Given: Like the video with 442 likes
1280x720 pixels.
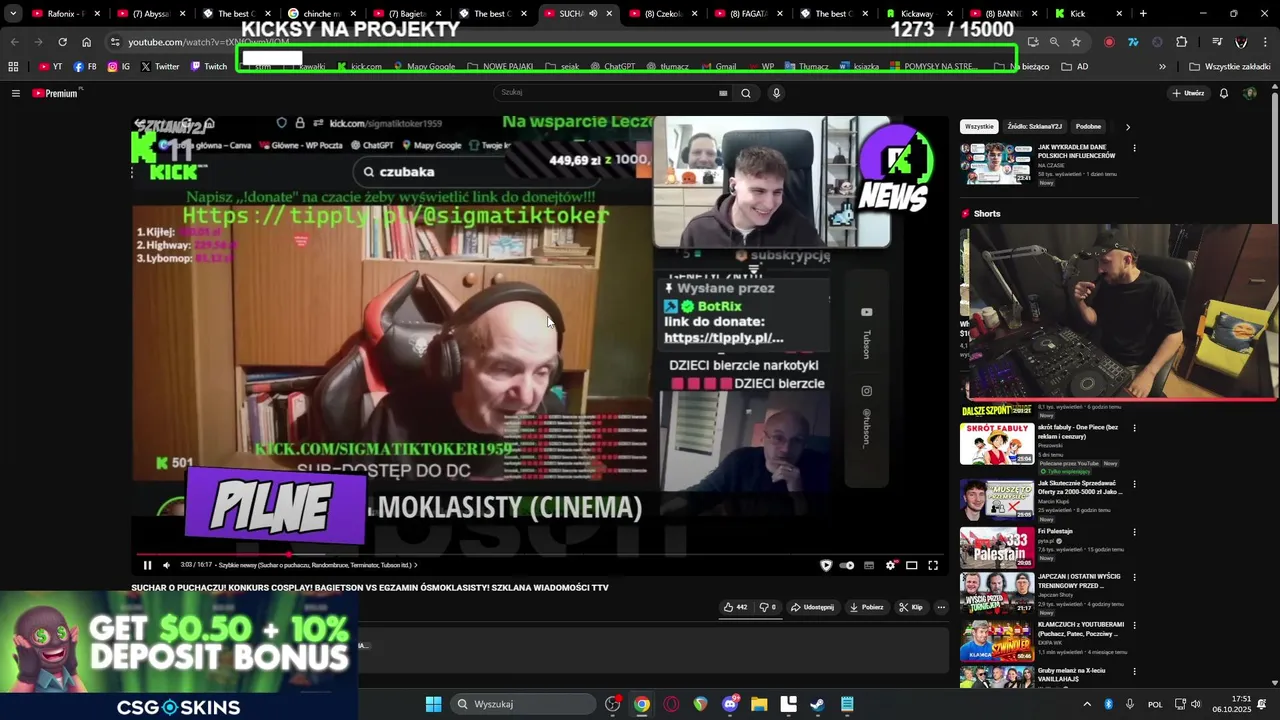Looking at the screenshot, I should coord(735,607).
